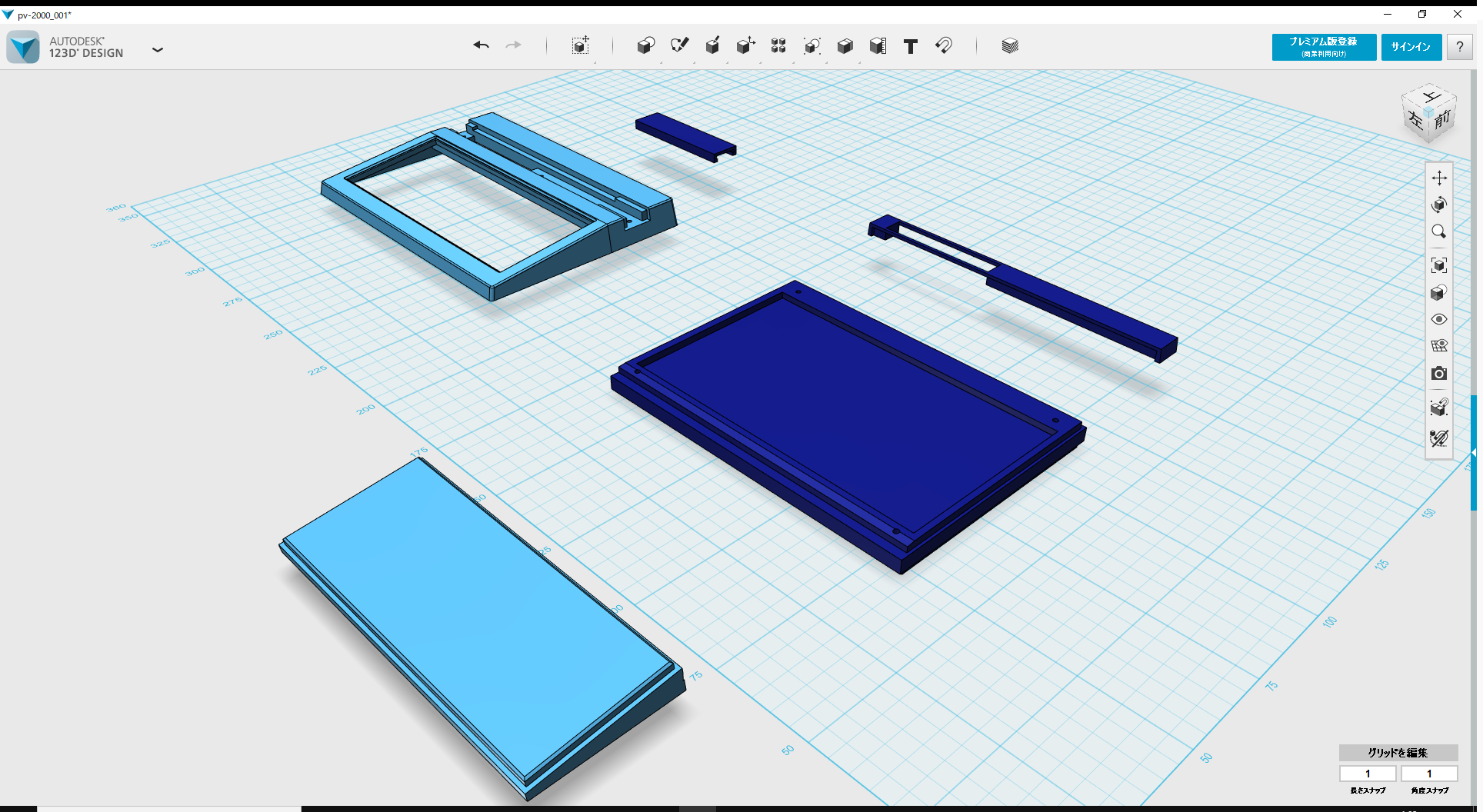1483x812 pixels.
Task: Open the Sketch tool
Action: pos(680,46)
